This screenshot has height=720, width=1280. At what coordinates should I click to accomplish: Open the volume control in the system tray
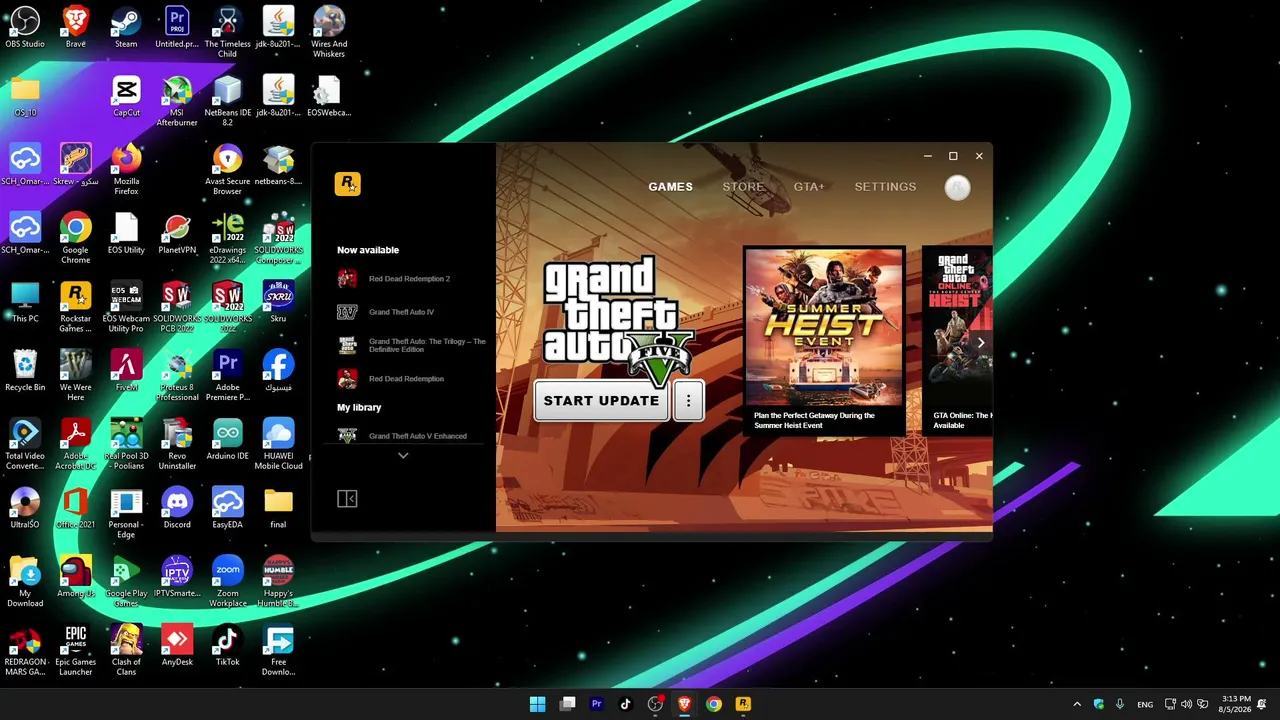pyautogui.click(x=1186, y=704)
